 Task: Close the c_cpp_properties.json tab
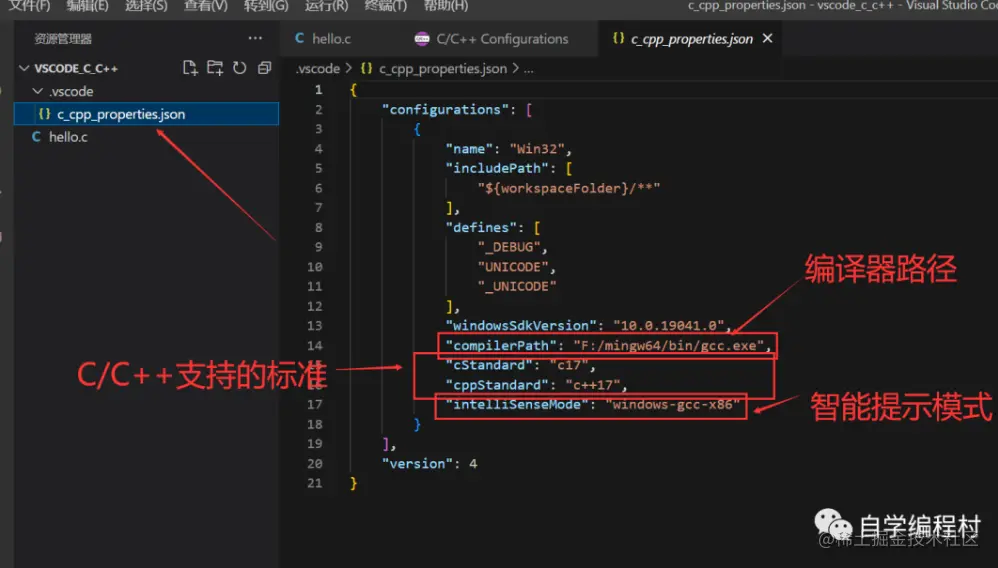pos(768,38)
